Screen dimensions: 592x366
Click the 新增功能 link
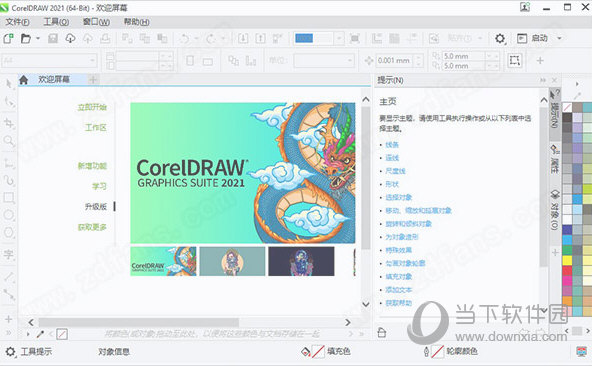(92, 166)
